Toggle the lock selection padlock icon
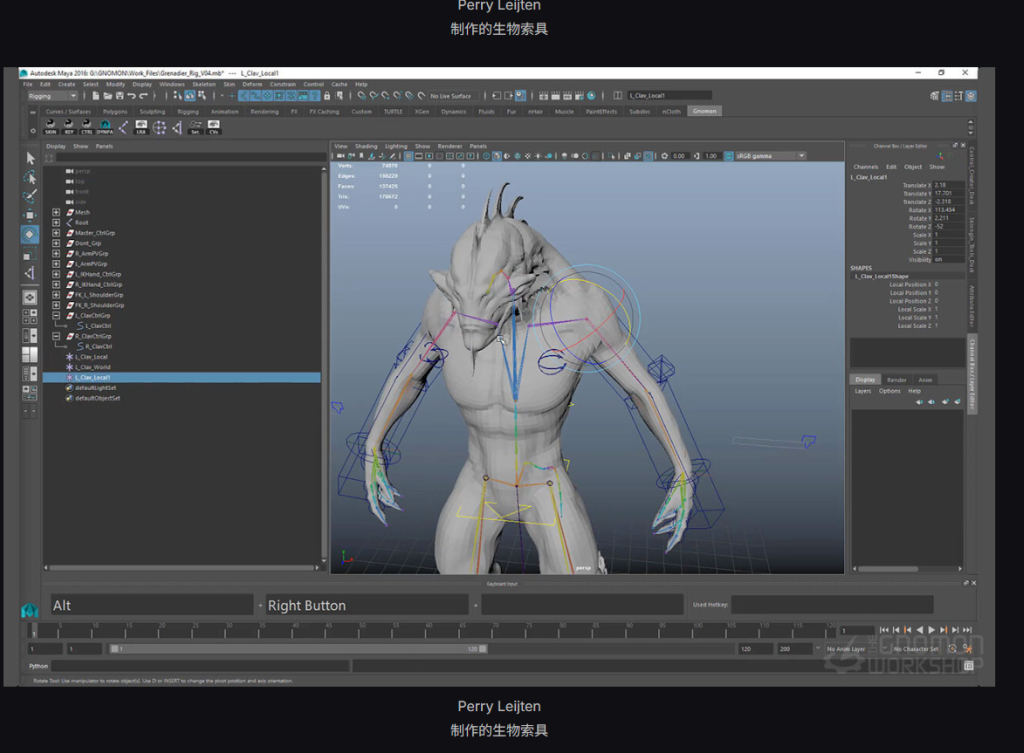Viewport: 1024px width, 753px height. tap(327, 96)
